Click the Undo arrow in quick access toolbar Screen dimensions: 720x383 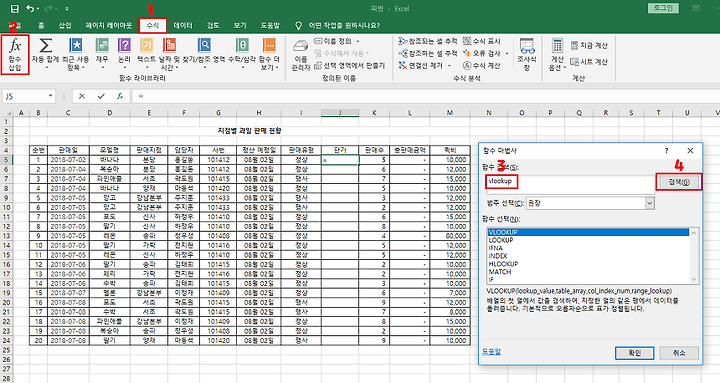pyautogui.click(x=30, y=9)
